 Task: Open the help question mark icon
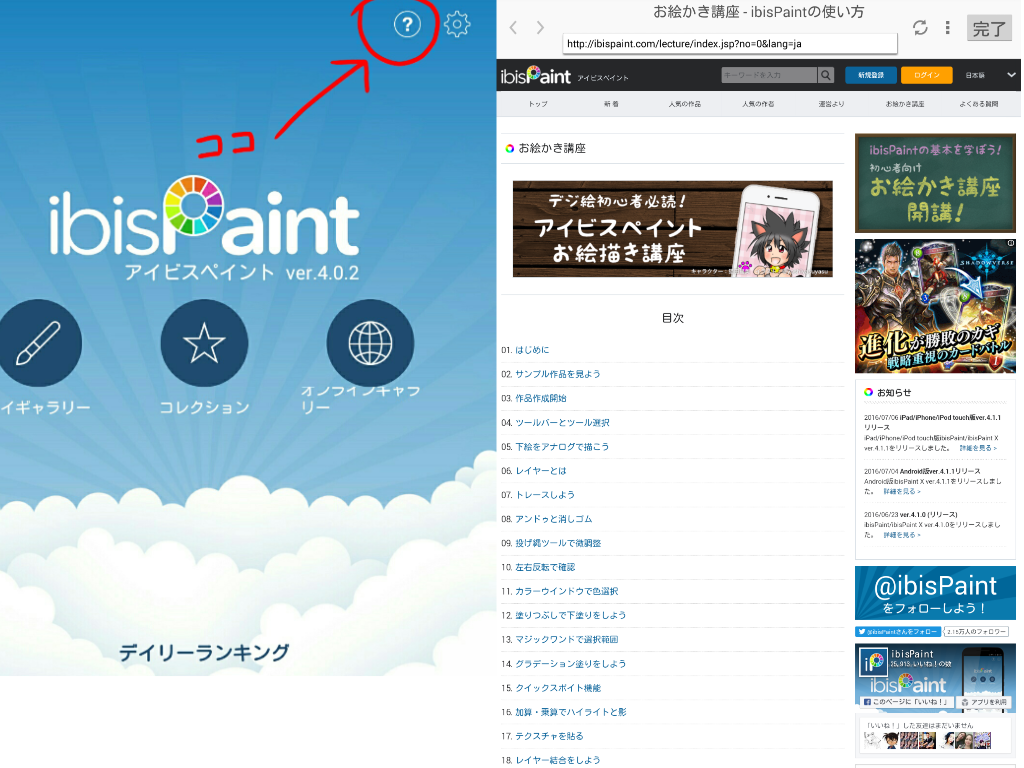407,25
